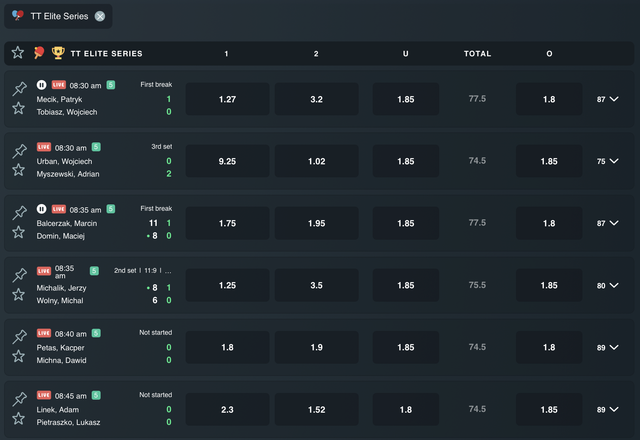Bet 1.02 on Myszewski, Adrian
640x440 pixels.
[316, 161]
